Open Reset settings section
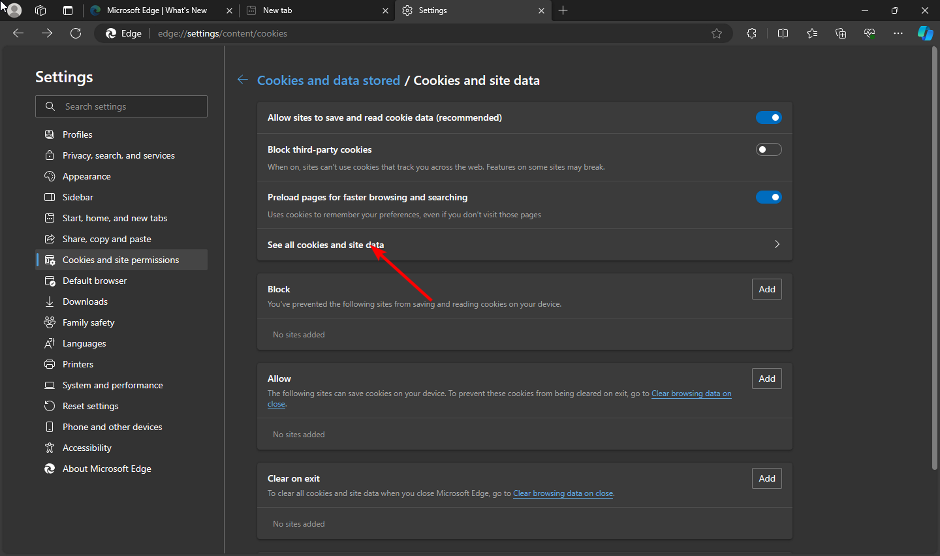The image size is (940, 556). (x=122, y=406)
